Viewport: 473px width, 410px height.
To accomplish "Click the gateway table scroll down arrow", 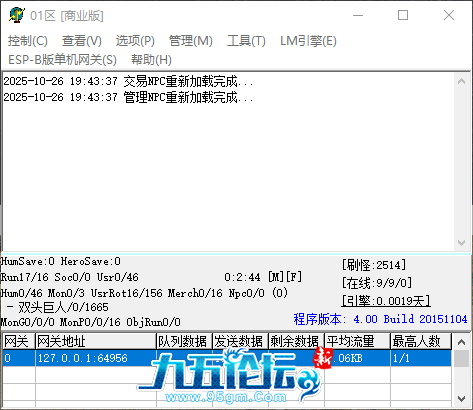I will 461,399.
